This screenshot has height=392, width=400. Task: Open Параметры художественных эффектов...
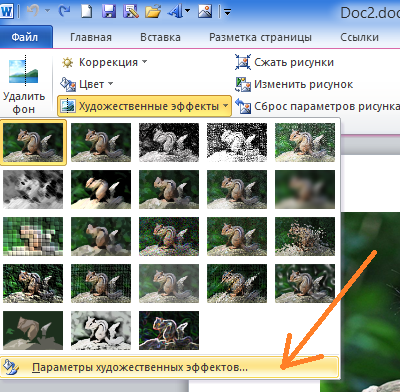[x=170, y=367]
